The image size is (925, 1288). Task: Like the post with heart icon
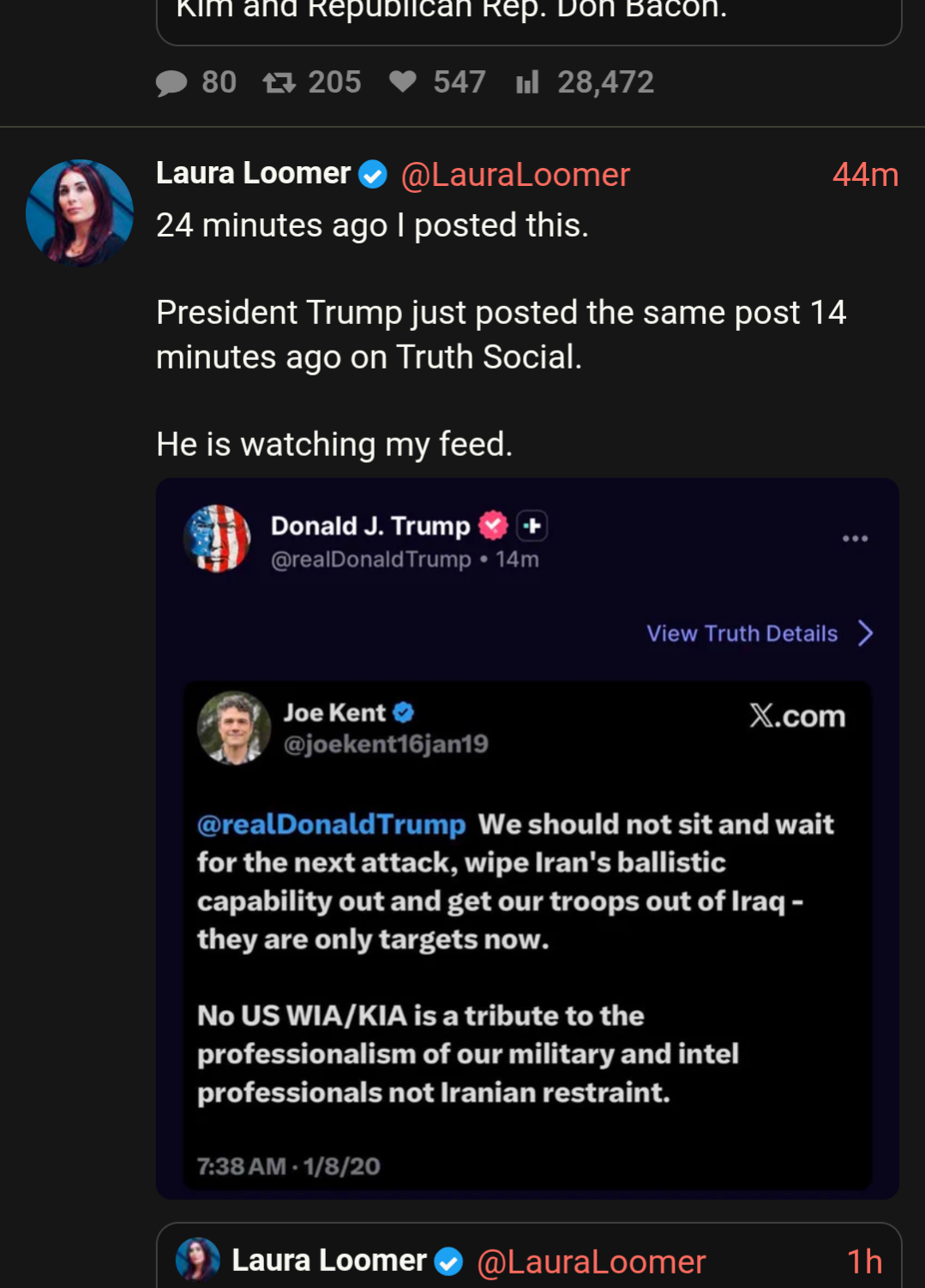402,81
